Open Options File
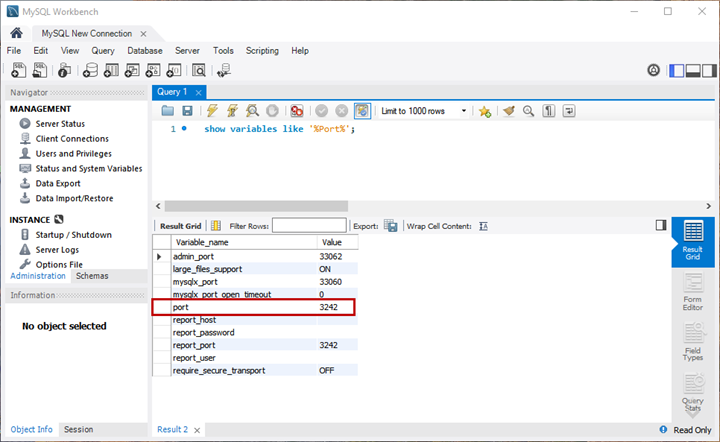Image resolution: width=720 pixels, height=442 pixels. [x=59, y=264]
